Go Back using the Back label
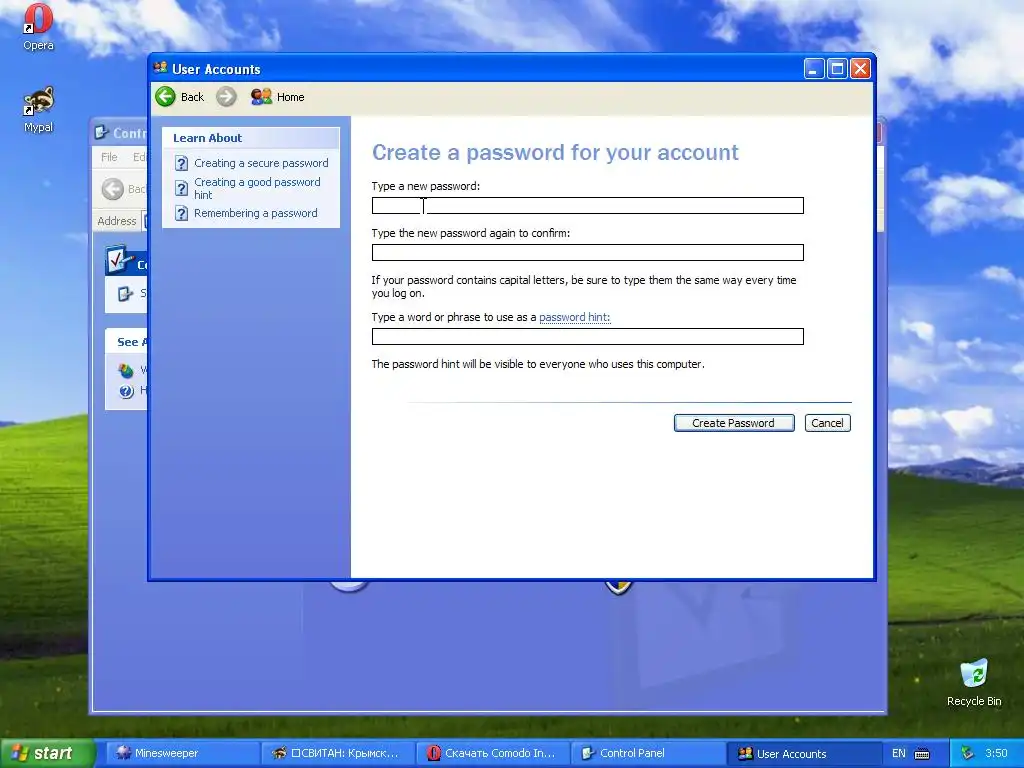This screenshot has height=768, width=1024. coord(192,97)
